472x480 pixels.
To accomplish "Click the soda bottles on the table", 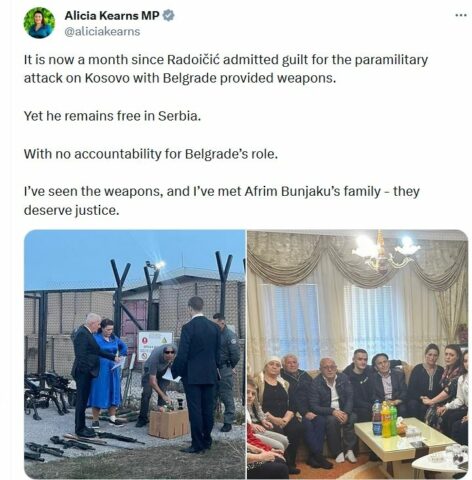I will click(x=384, y=419).
